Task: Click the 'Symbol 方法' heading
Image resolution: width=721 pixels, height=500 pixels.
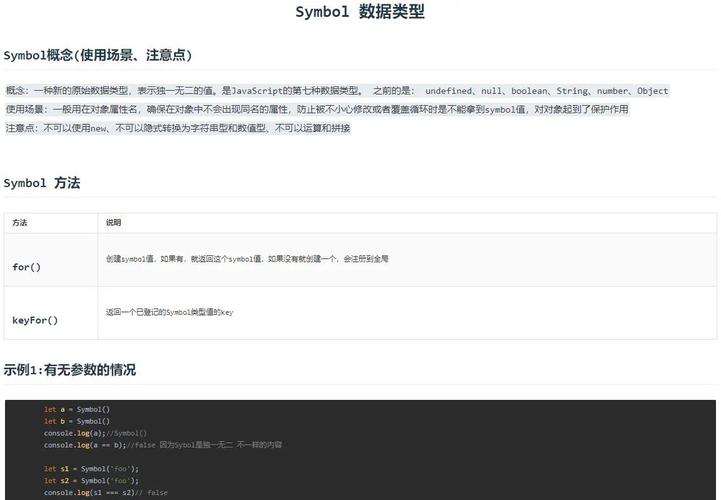Action: [42, 183]
